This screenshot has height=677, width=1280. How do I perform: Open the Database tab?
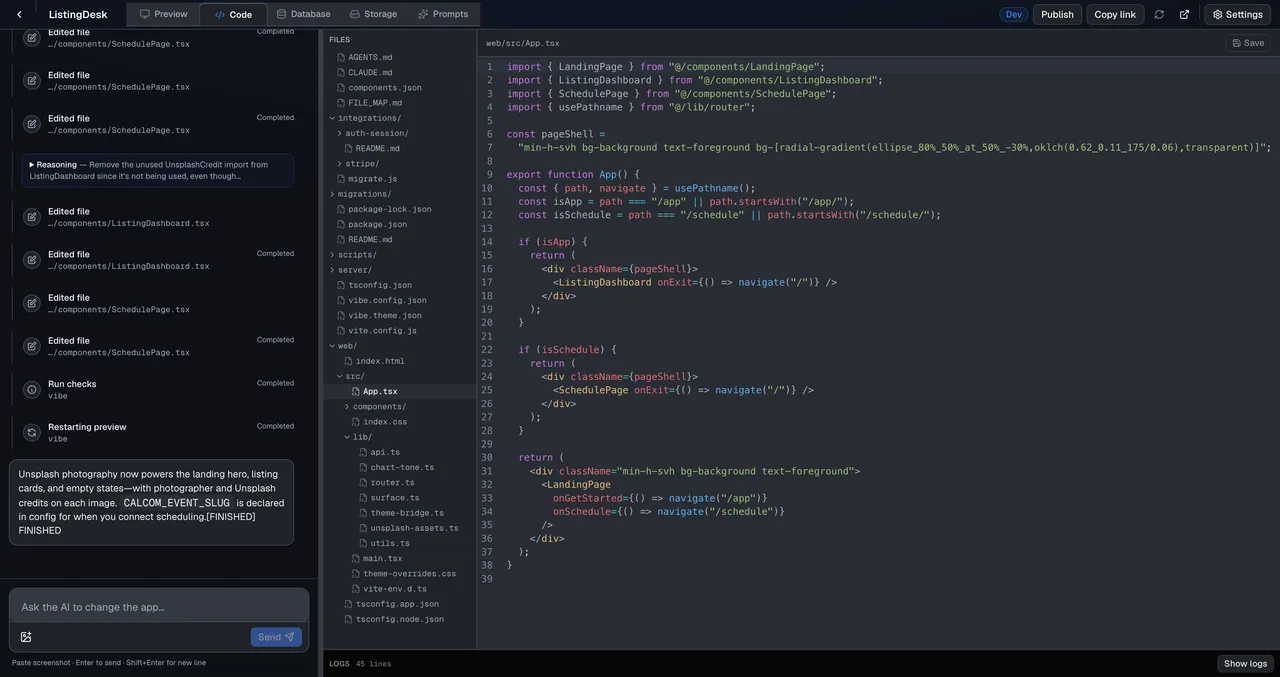(303, 14)
